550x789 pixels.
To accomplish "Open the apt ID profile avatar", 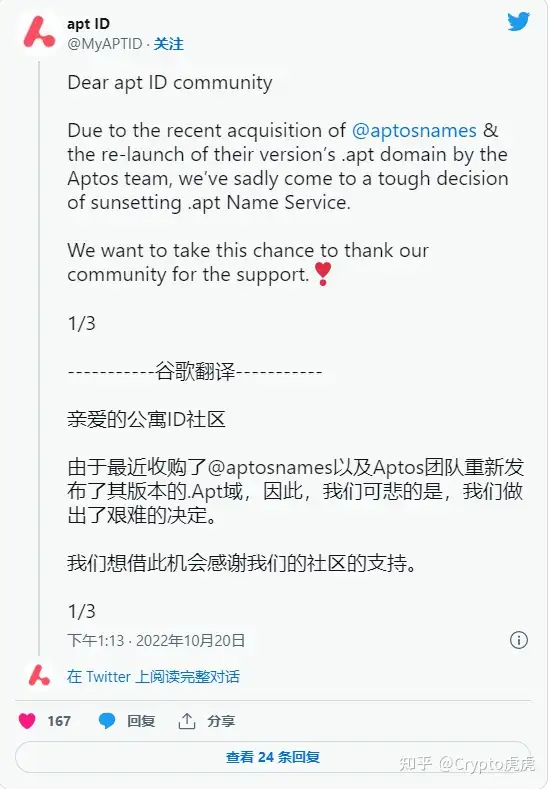I will [x=39, y=33].
